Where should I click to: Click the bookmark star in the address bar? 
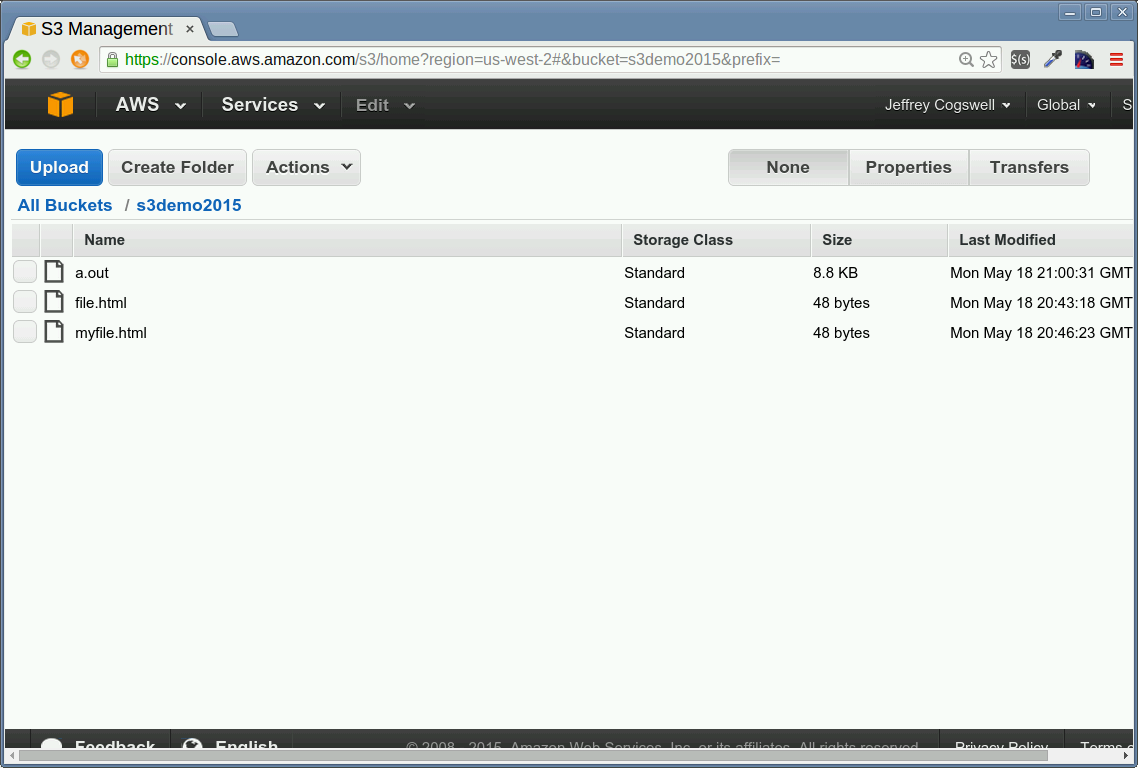click(x=988, y=59)
